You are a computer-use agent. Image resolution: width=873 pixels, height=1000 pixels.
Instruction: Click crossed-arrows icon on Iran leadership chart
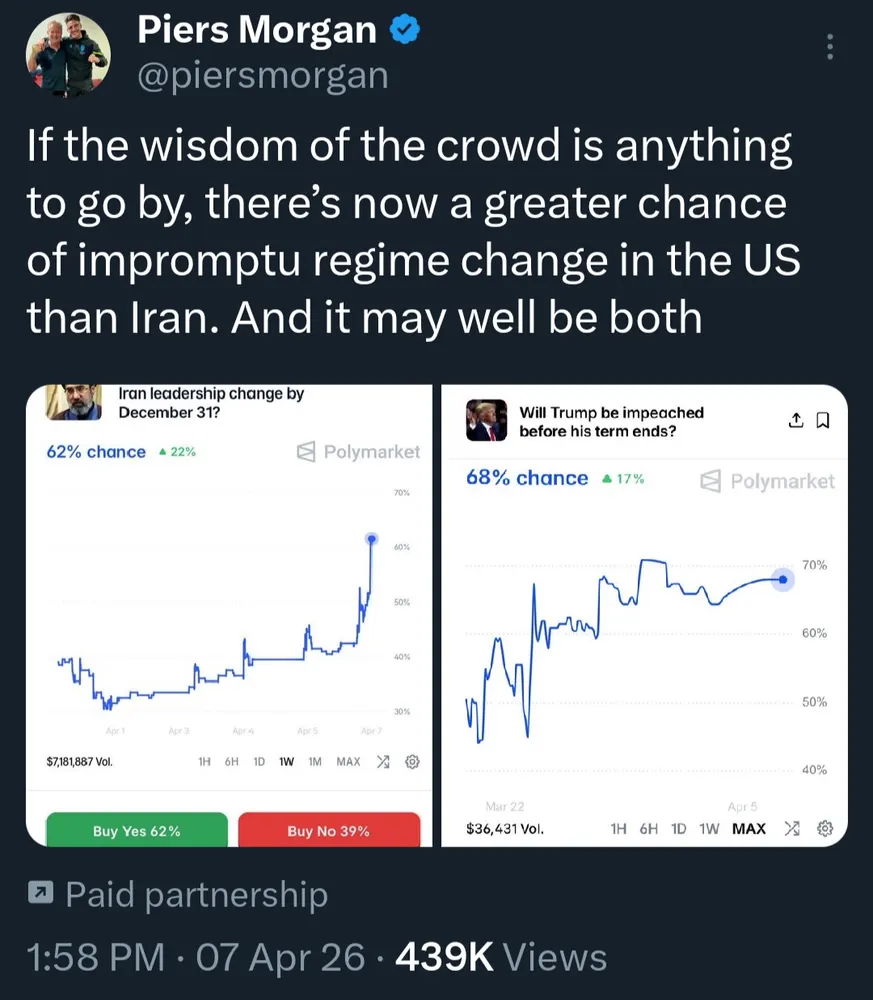pos(382,762)
